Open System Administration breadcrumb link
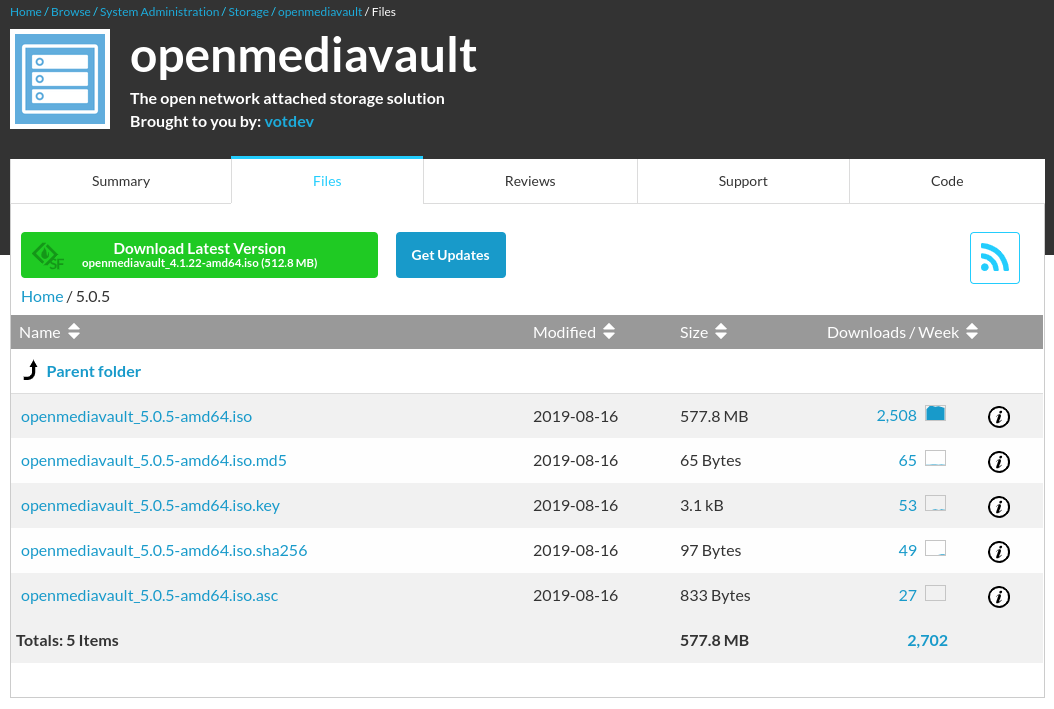Viewport: 1054px width, 709px height. tap(159, 12)
